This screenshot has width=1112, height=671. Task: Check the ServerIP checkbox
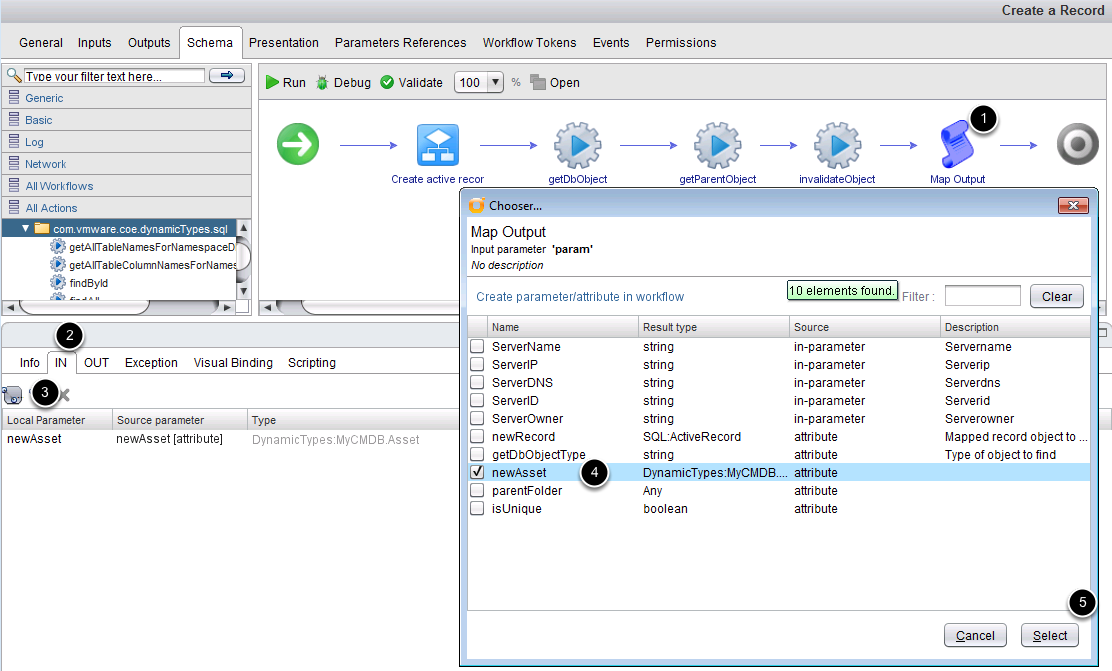coord(477,365)
